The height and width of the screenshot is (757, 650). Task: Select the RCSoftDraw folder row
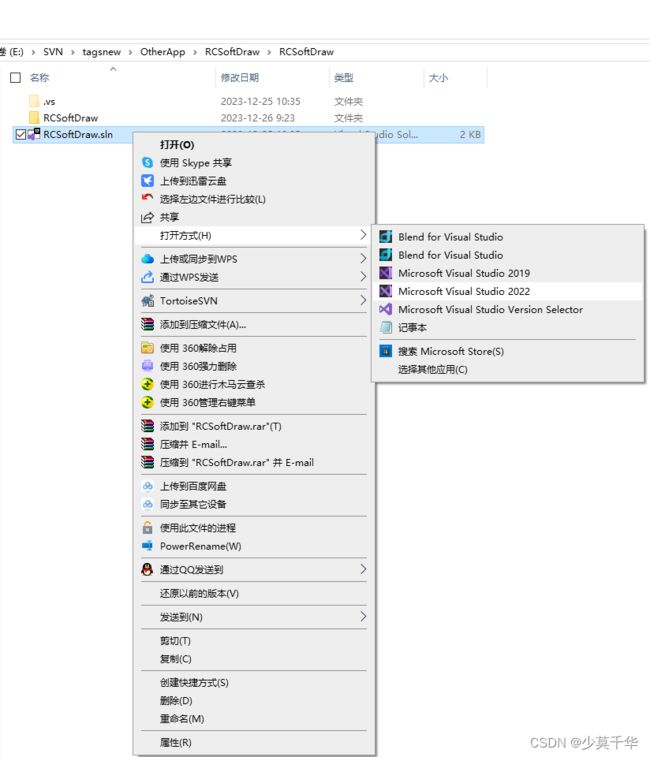point(249,118)
